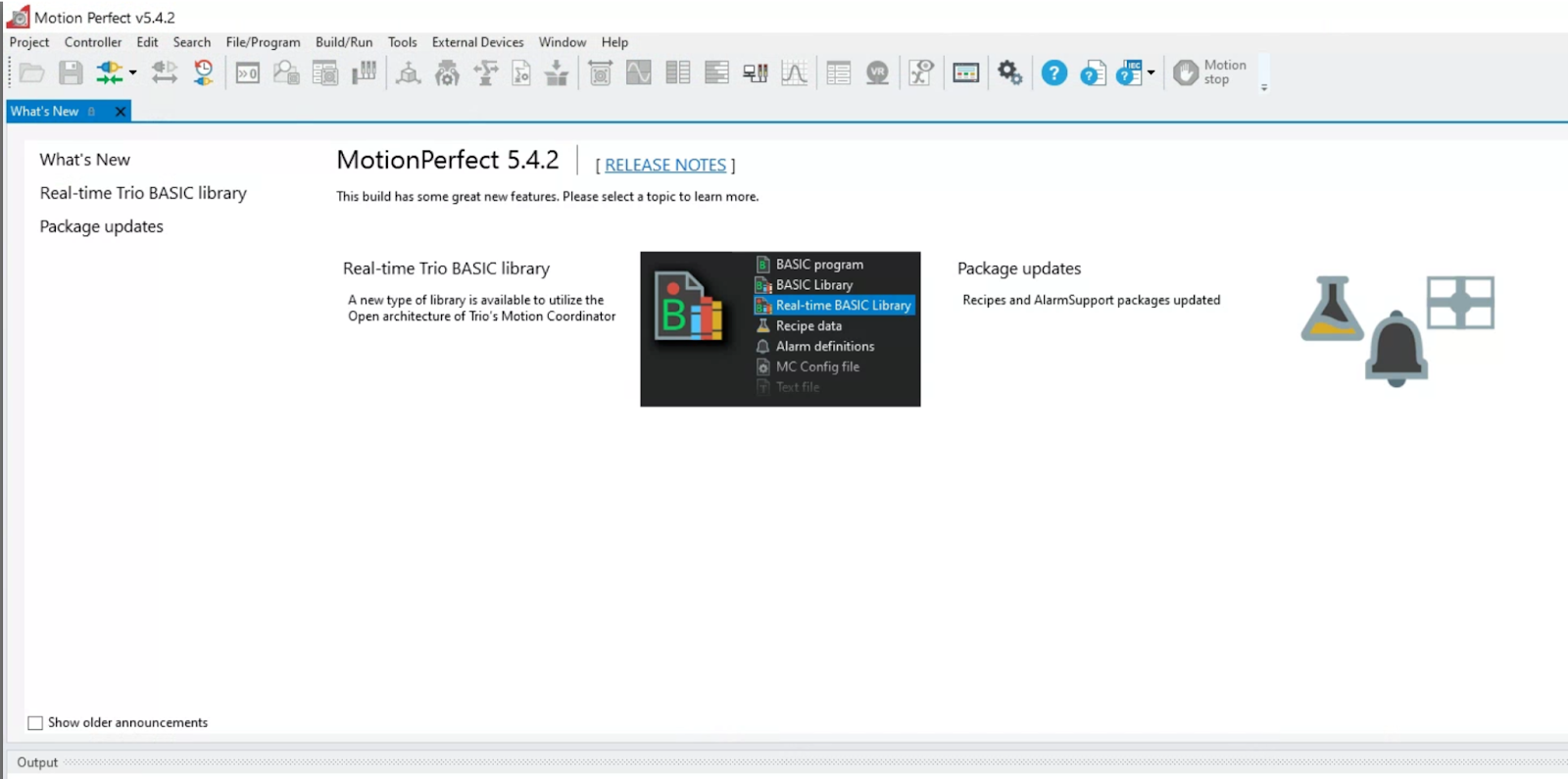The width and height of the screenshot is (1568, 779).
Task: Select Package updates sidebar topic
Action: tap(101, 226)
